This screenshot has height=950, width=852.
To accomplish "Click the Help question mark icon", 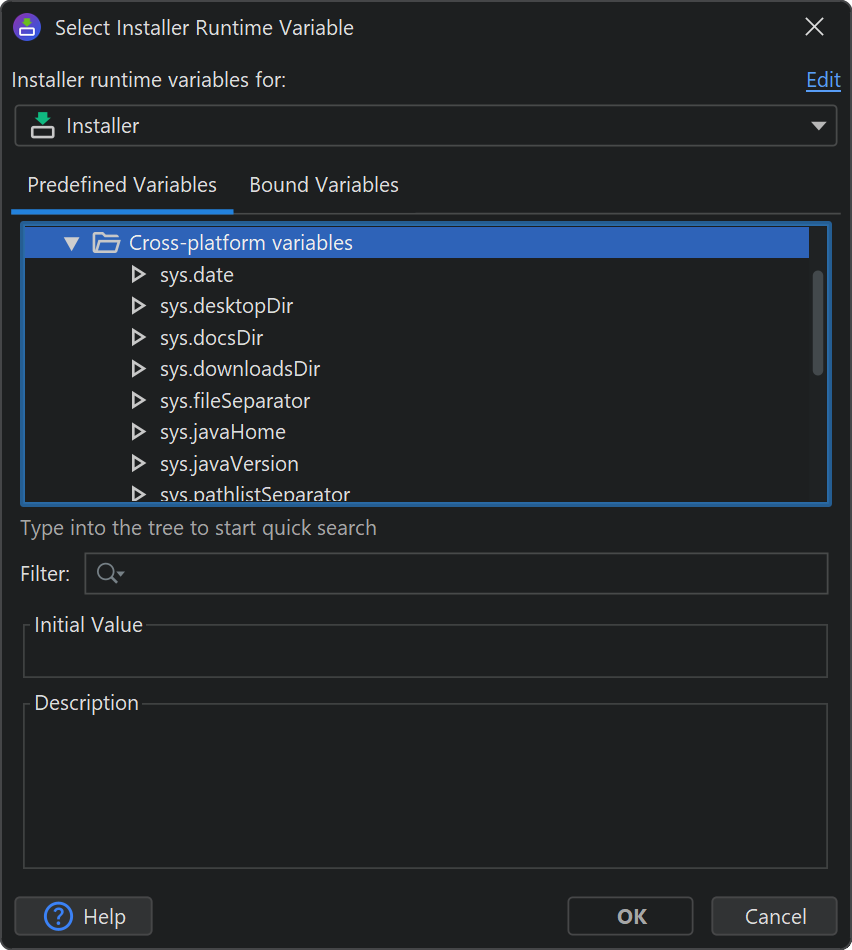I will tap(59, 916).
